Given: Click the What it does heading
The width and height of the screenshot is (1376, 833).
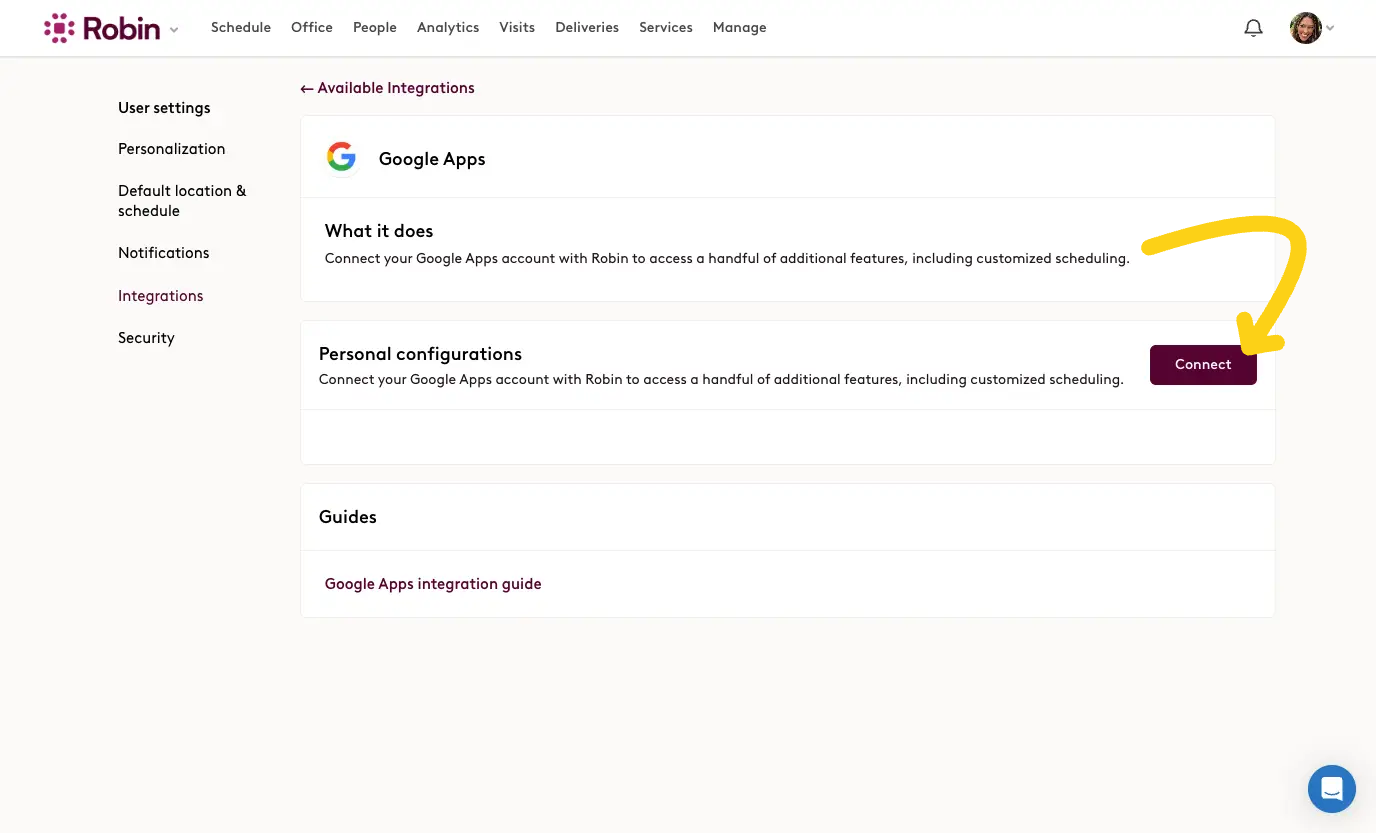Looking at the screenshot, I should (x=379, y=231).
